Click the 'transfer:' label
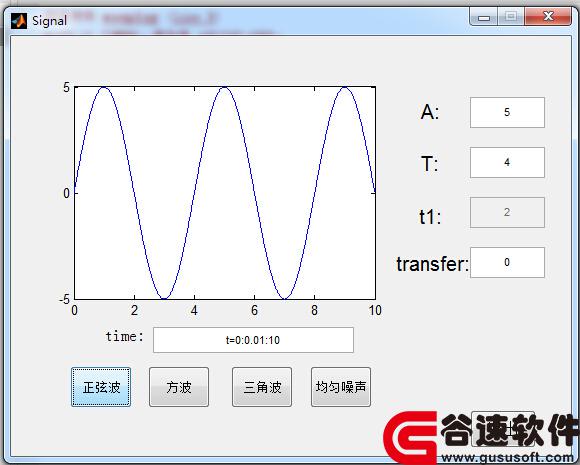Viewport: 580px width, 465px height. click(432, 264)
